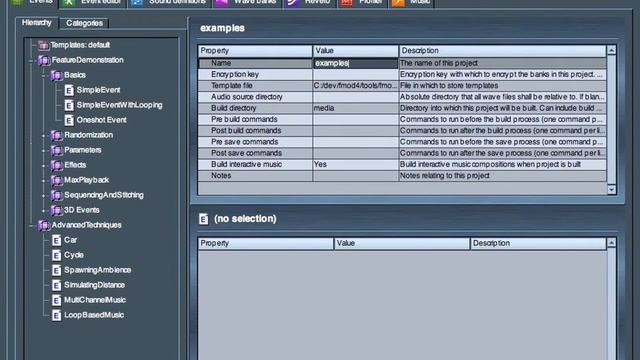Viewport: 640px width, 360px height.
Task: Click the Template file path value
Action: 355,86
